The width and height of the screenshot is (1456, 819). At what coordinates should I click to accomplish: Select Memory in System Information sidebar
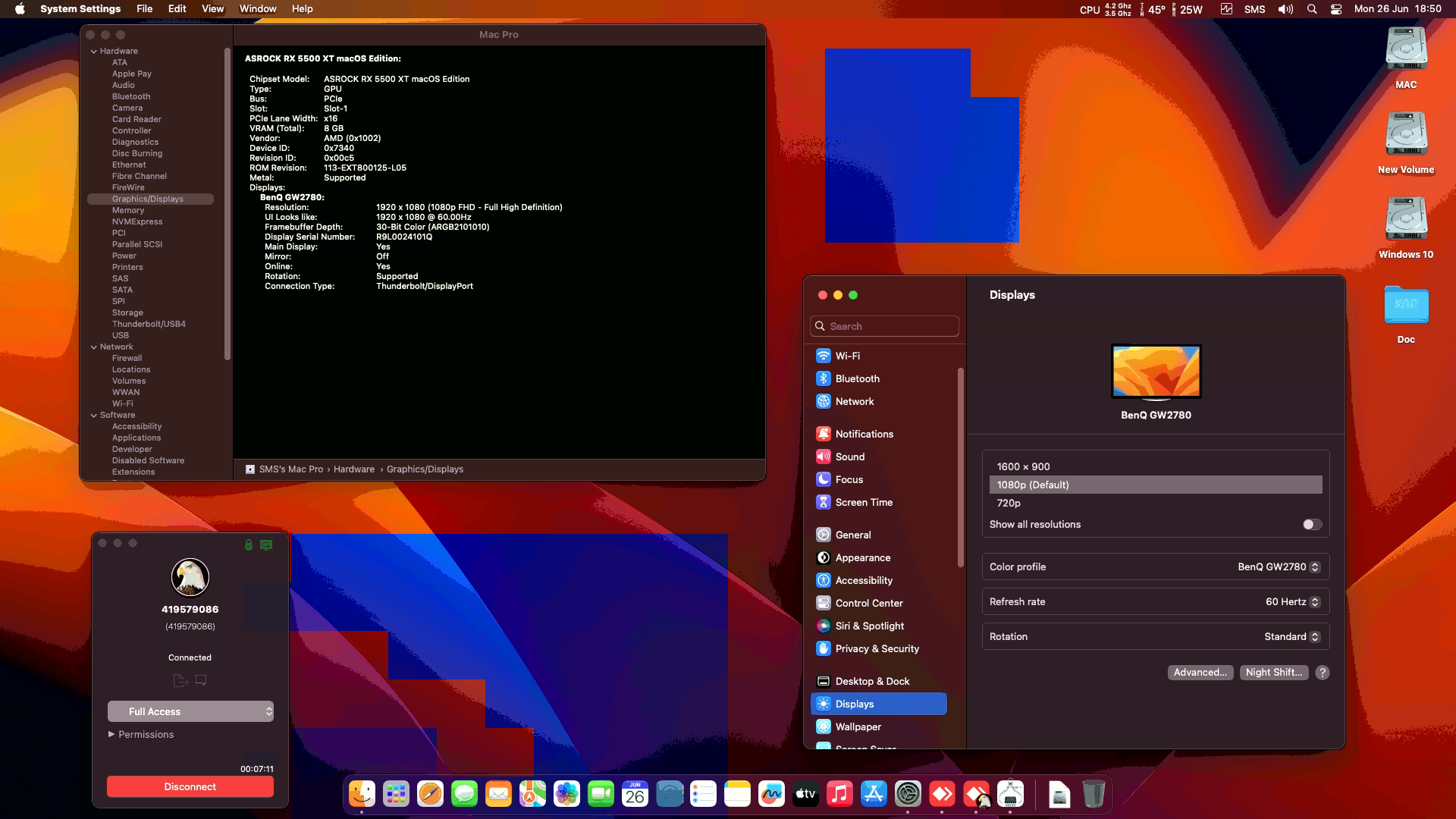pos(128,210)
